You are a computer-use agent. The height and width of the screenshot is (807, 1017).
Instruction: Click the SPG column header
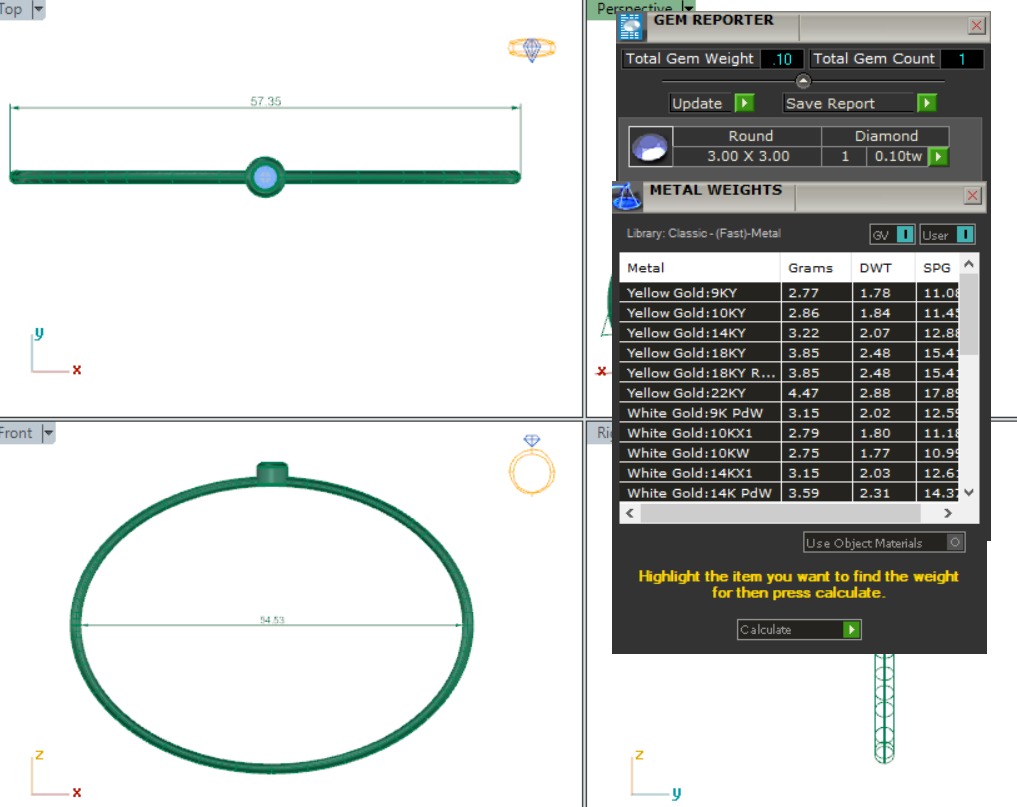point(937,268)
